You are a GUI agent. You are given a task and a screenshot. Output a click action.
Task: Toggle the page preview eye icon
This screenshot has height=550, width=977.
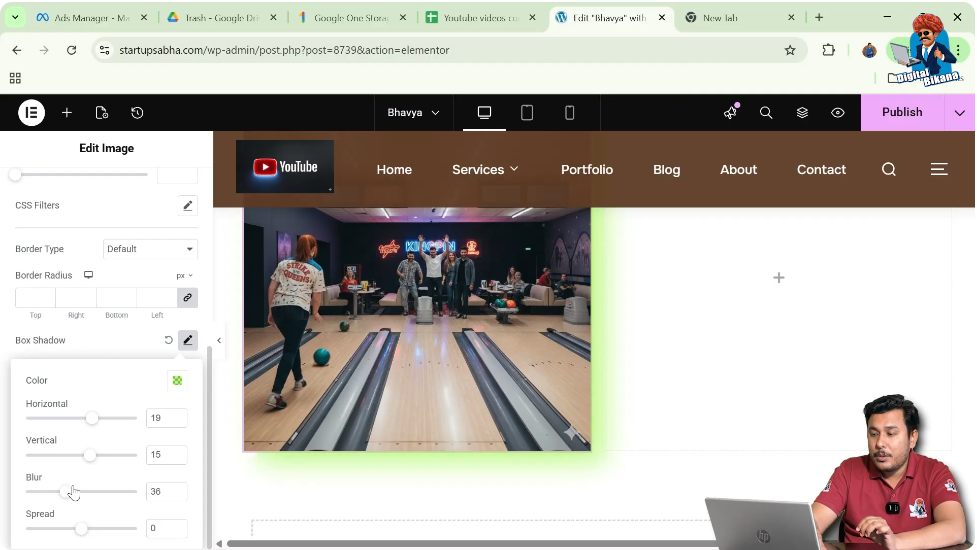coord(838,113)
